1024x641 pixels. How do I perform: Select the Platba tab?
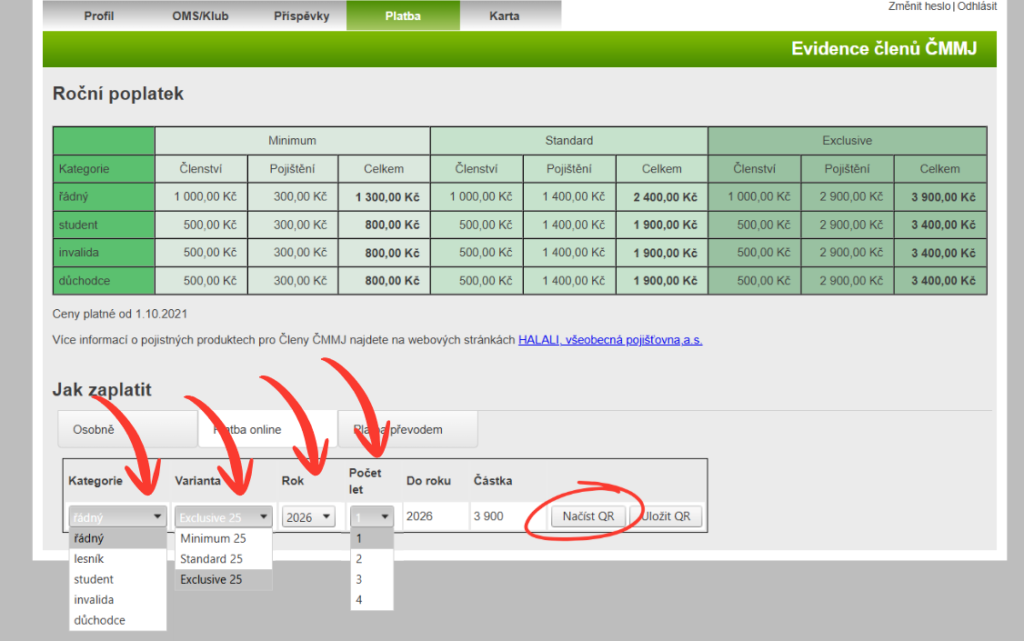point(403,16)
